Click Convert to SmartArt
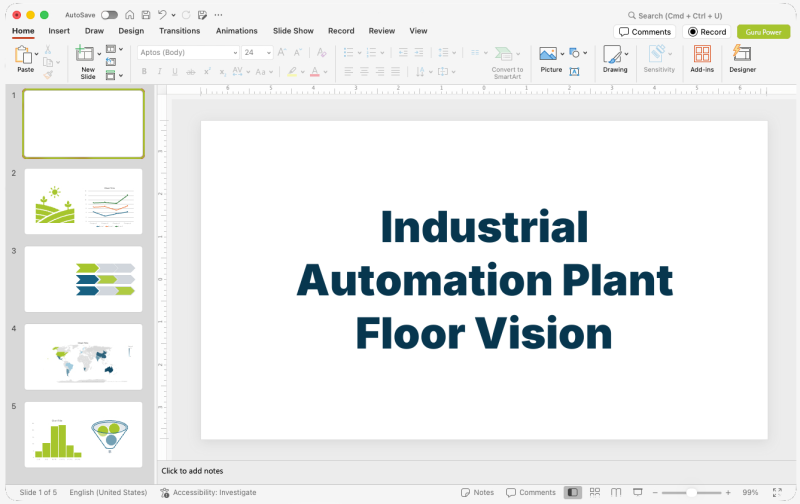Image resolution: width=800 pixels, height=504 pixels. (507, 63)
